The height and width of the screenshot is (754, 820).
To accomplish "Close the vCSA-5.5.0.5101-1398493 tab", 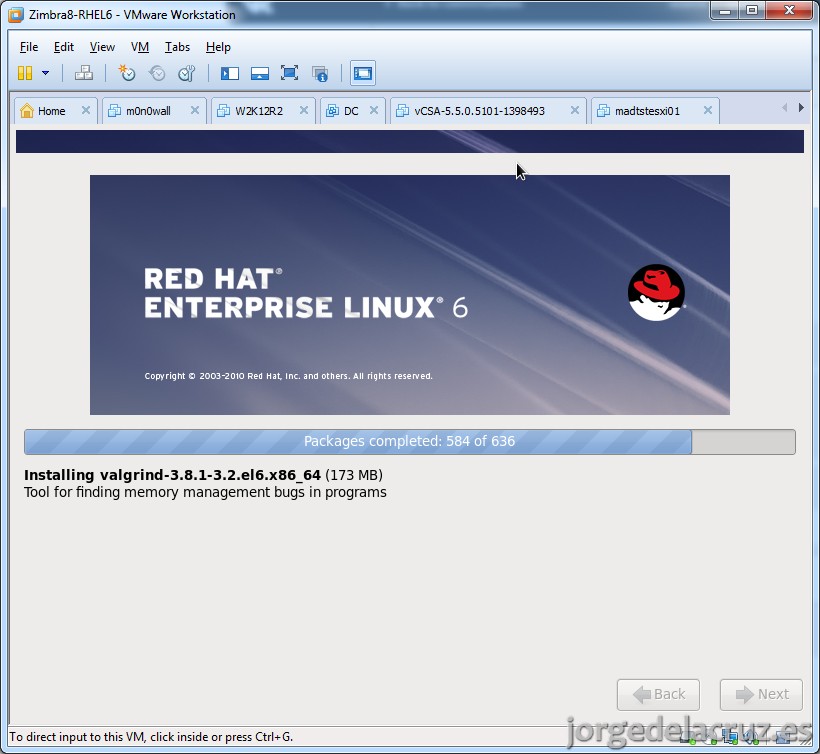I will [574, 110].
